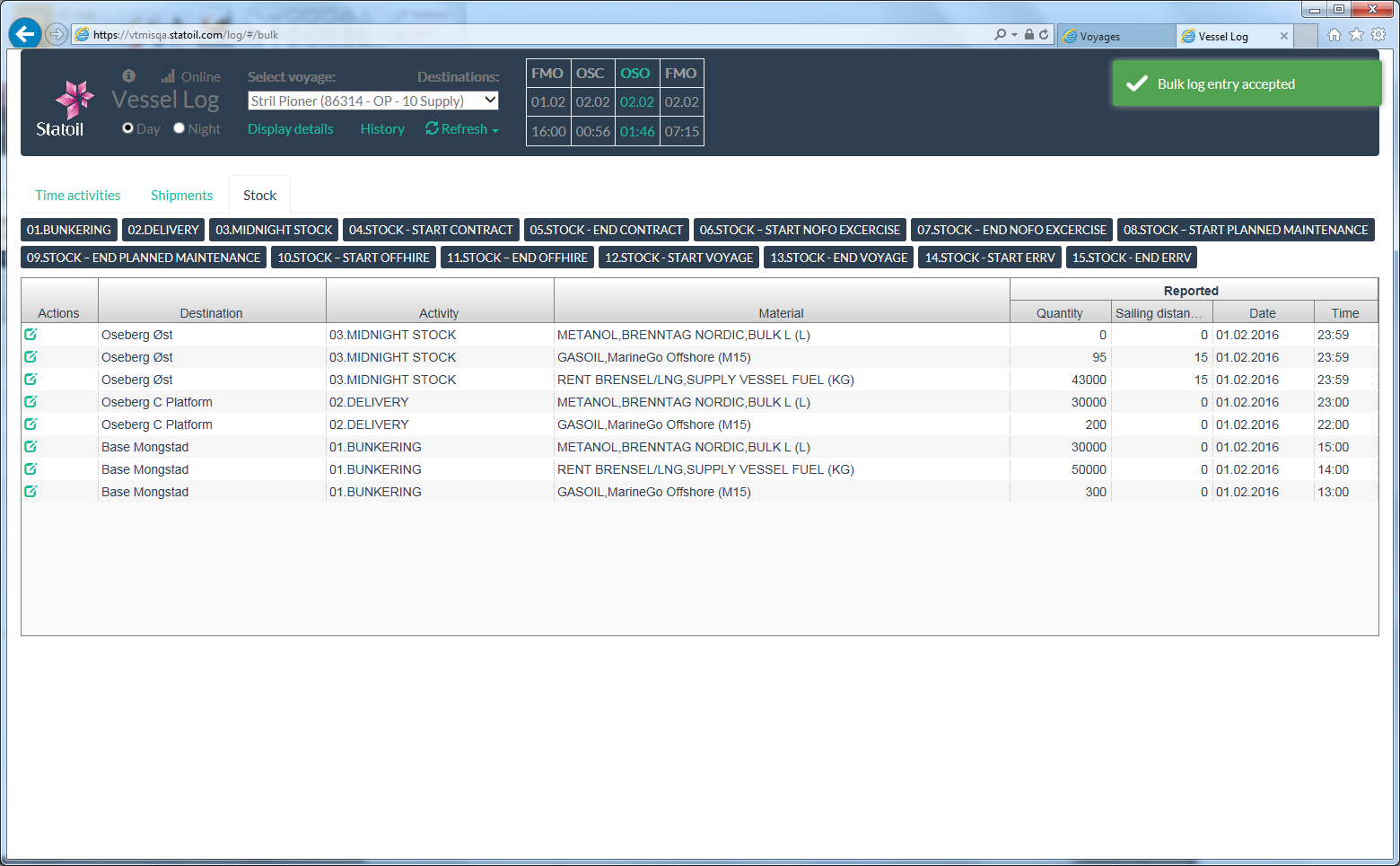Edit the Oseberg C Platform METANOL delivery row
1400x866 pixels.
[x=31, y=401]
